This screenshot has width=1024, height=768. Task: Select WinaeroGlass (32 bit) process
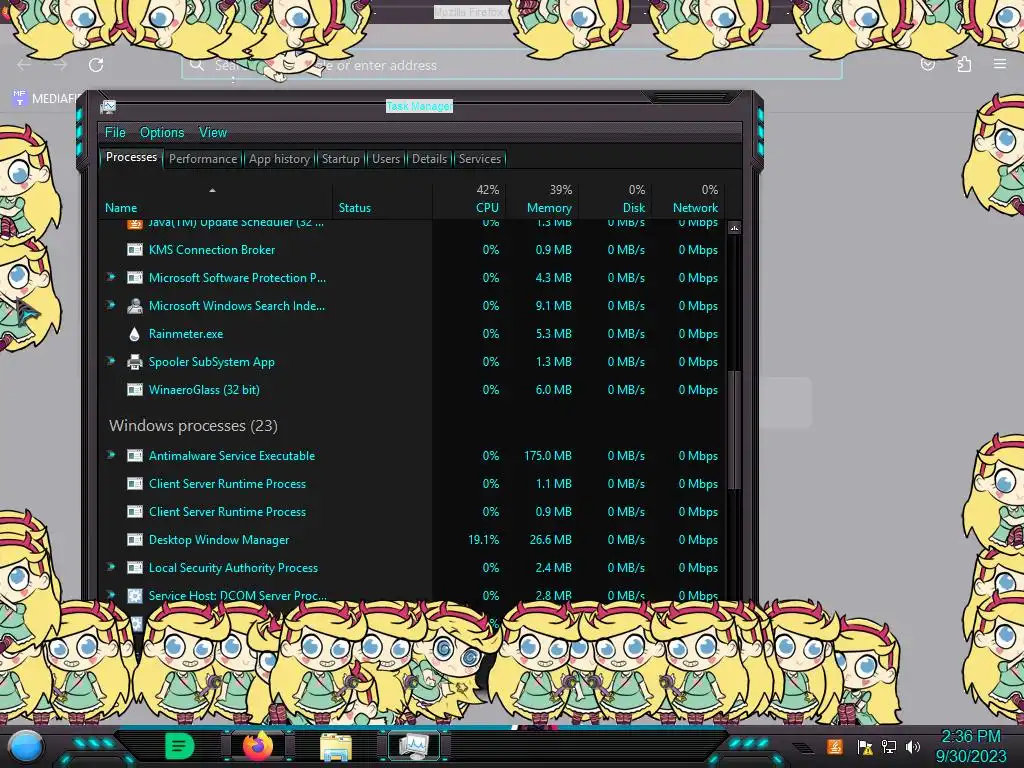pyautogui.click(x=204, y=390)
